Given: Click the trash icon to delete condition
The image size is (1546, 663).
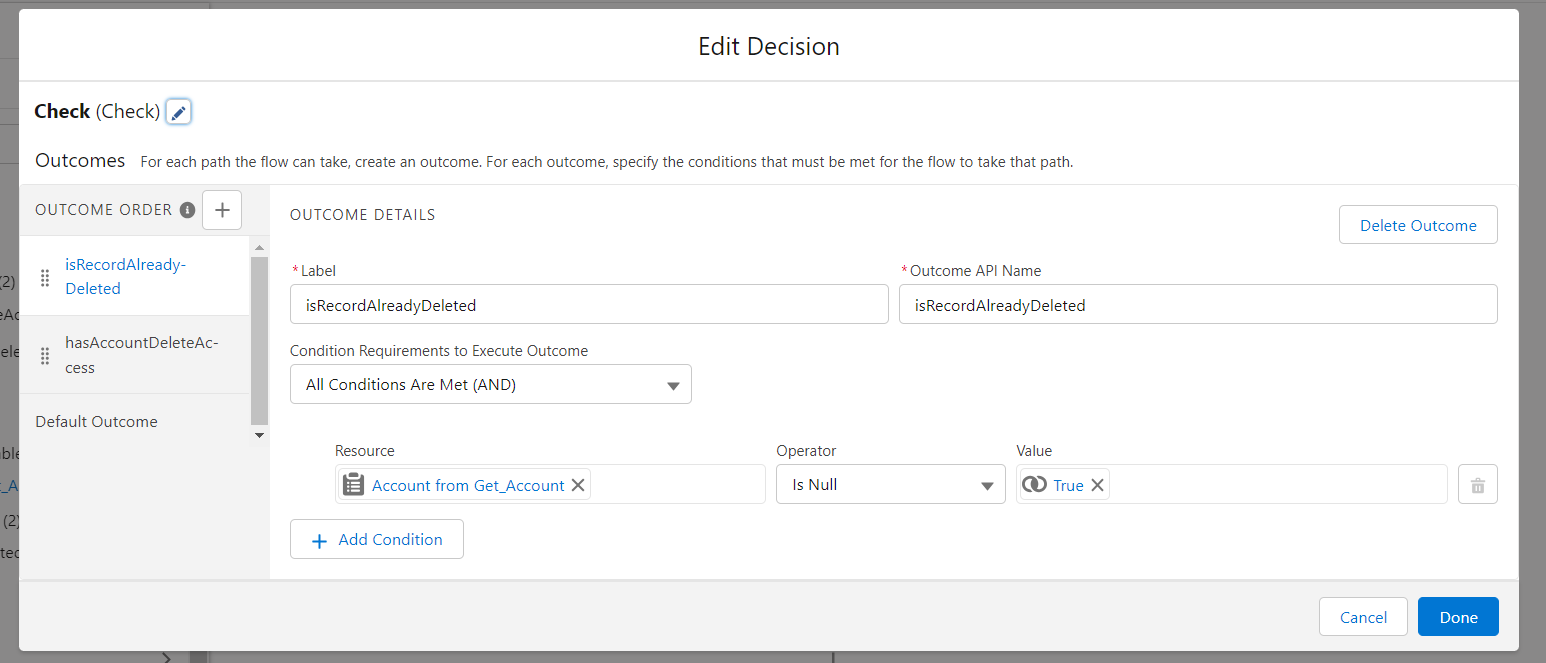Looking at the screenshot, I should tap(1477, 485).
